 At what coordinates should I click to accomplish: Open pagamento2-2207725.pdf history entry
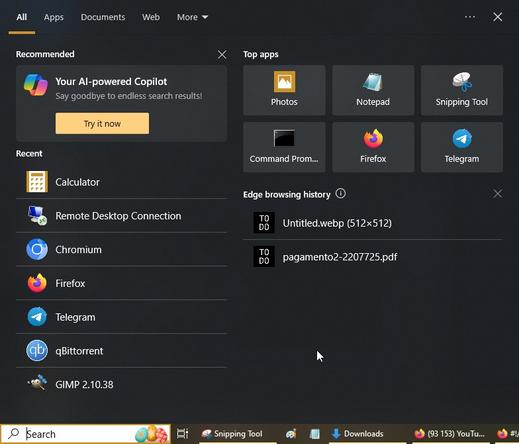click(373, 257)
